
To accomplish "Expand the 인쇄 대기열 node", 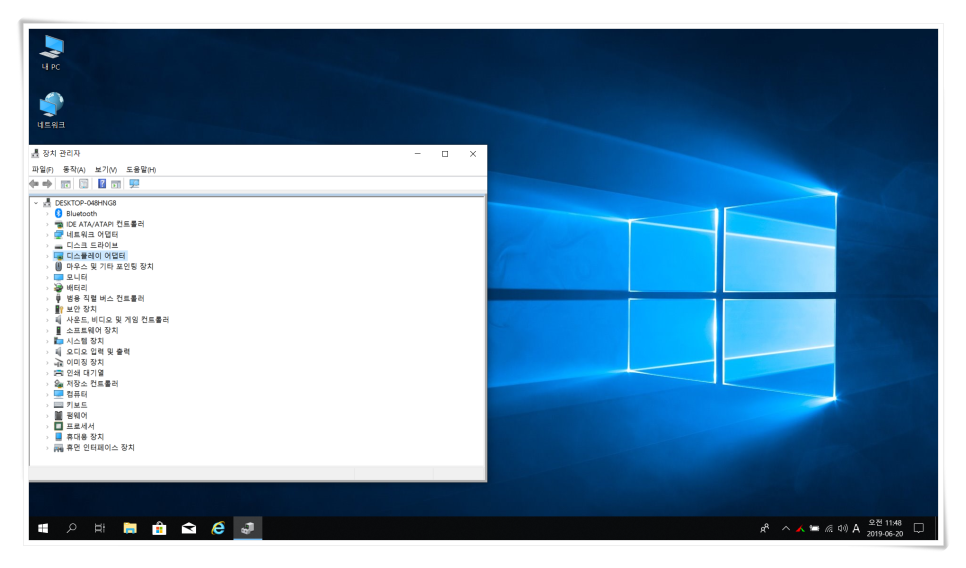I will click(47, 373).
